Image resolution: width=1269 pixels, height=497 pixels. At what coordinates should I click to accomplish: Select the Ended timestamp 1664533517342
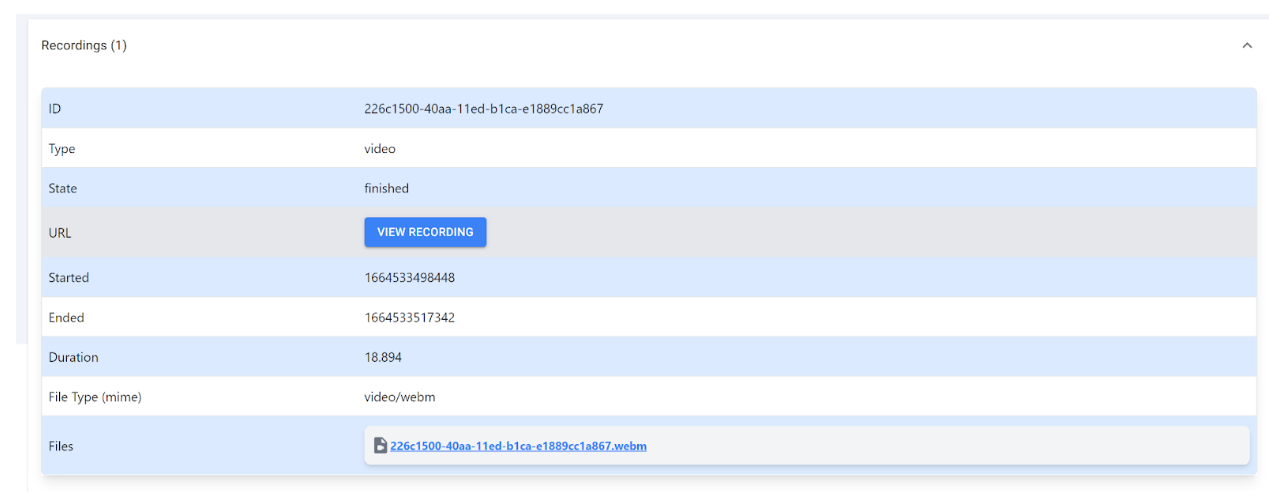[409, 318]
